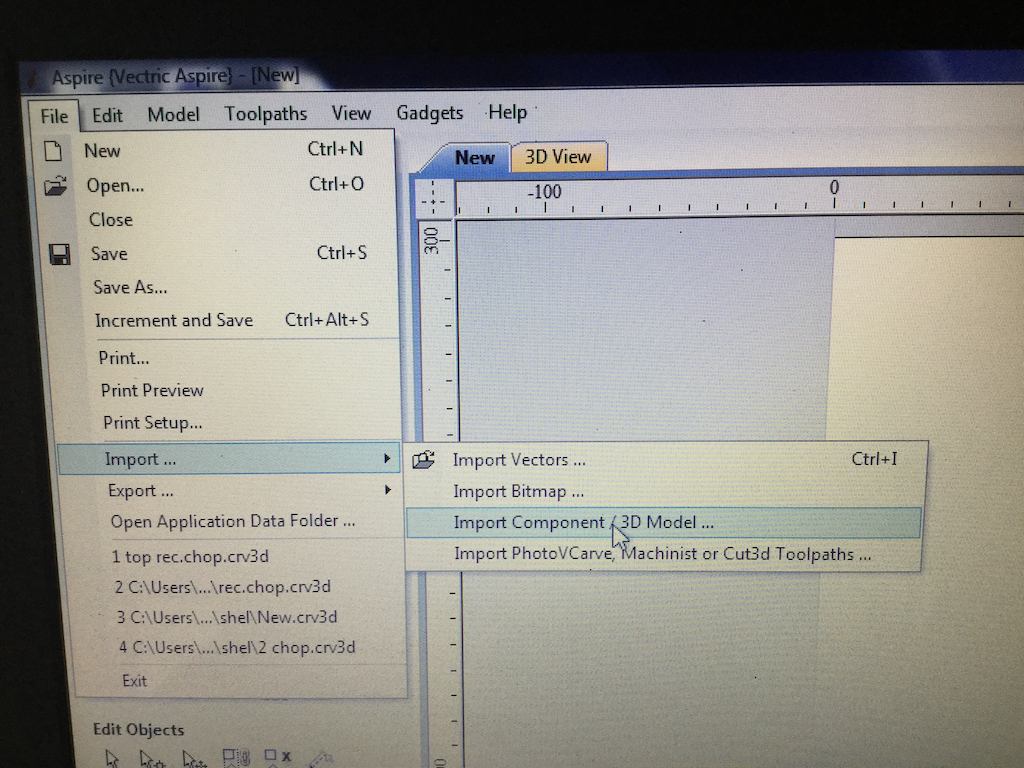
Task: Click the Aspire window title bar text
Action: tap(176, 76)
